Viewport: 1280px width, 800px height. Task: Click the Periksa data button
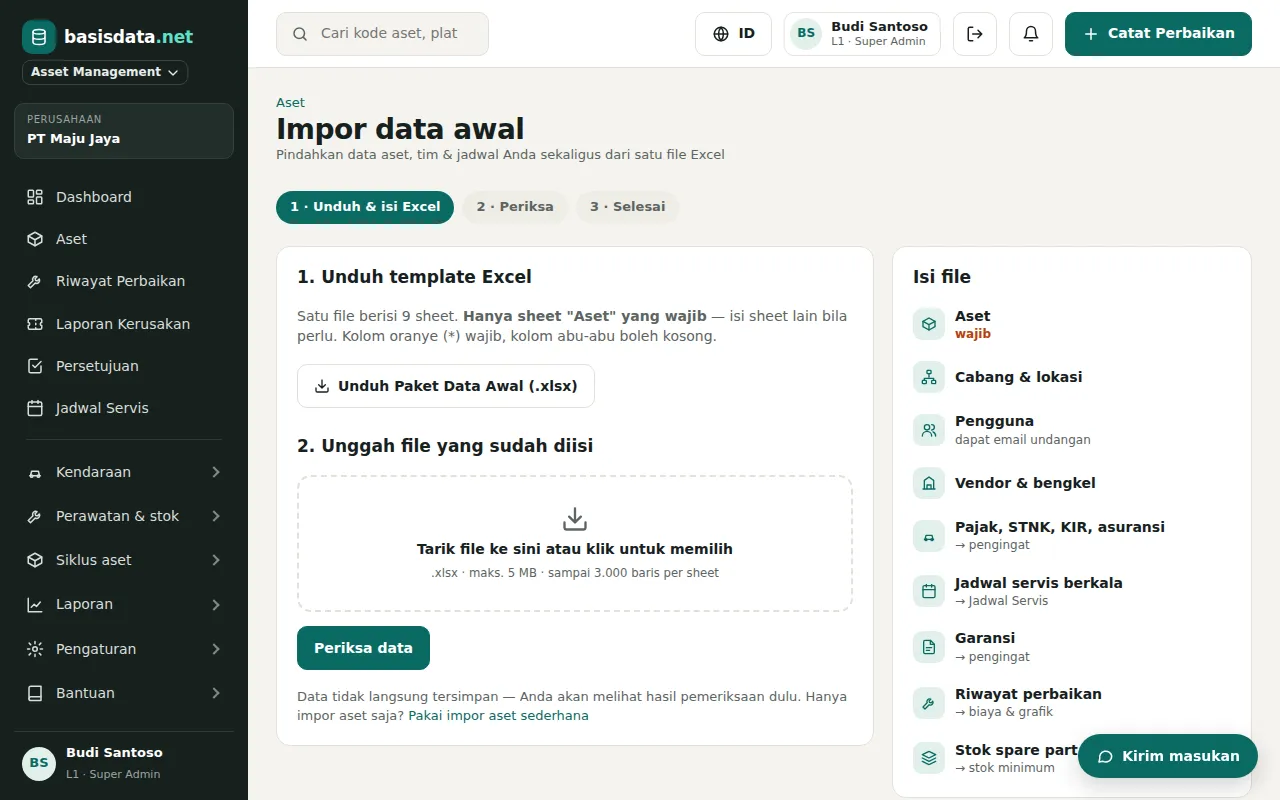click(x=363, y=648)
